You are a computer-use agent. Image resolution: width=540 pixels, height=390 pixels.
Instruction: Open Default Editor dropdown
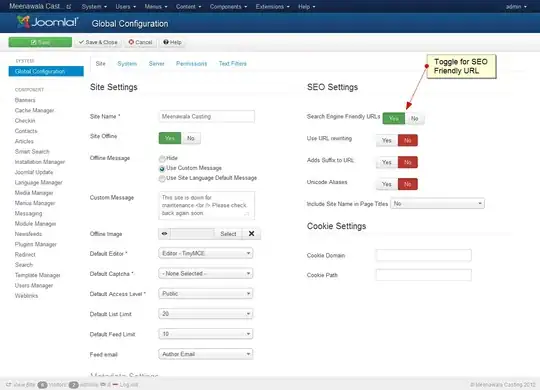[x=206, y=254]
